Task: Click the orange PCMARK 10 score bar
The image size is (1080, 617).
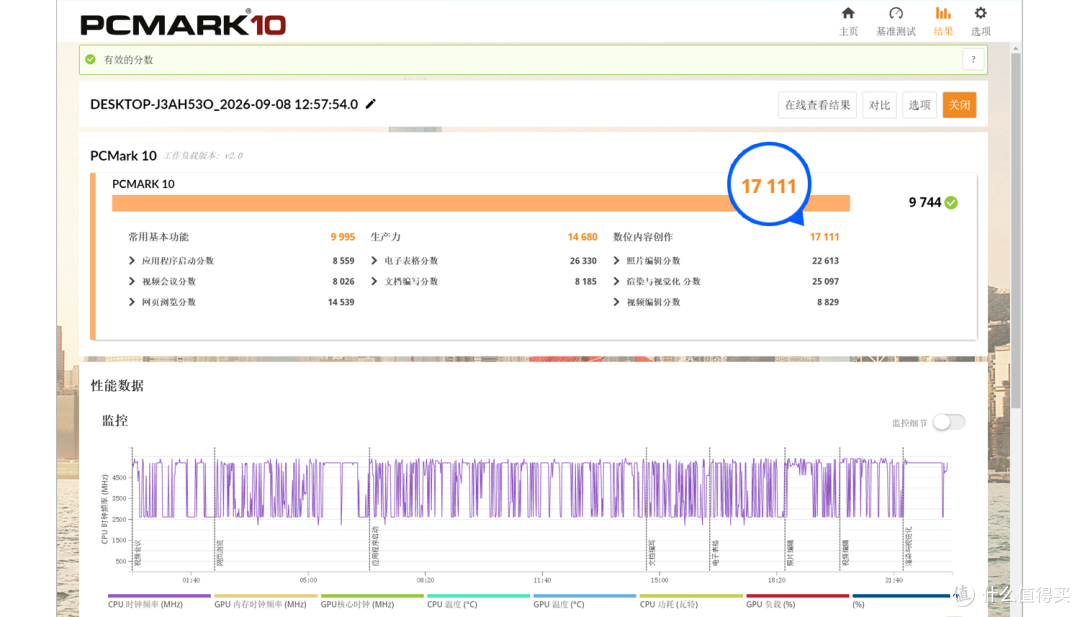Action: (x=481, y=203)
